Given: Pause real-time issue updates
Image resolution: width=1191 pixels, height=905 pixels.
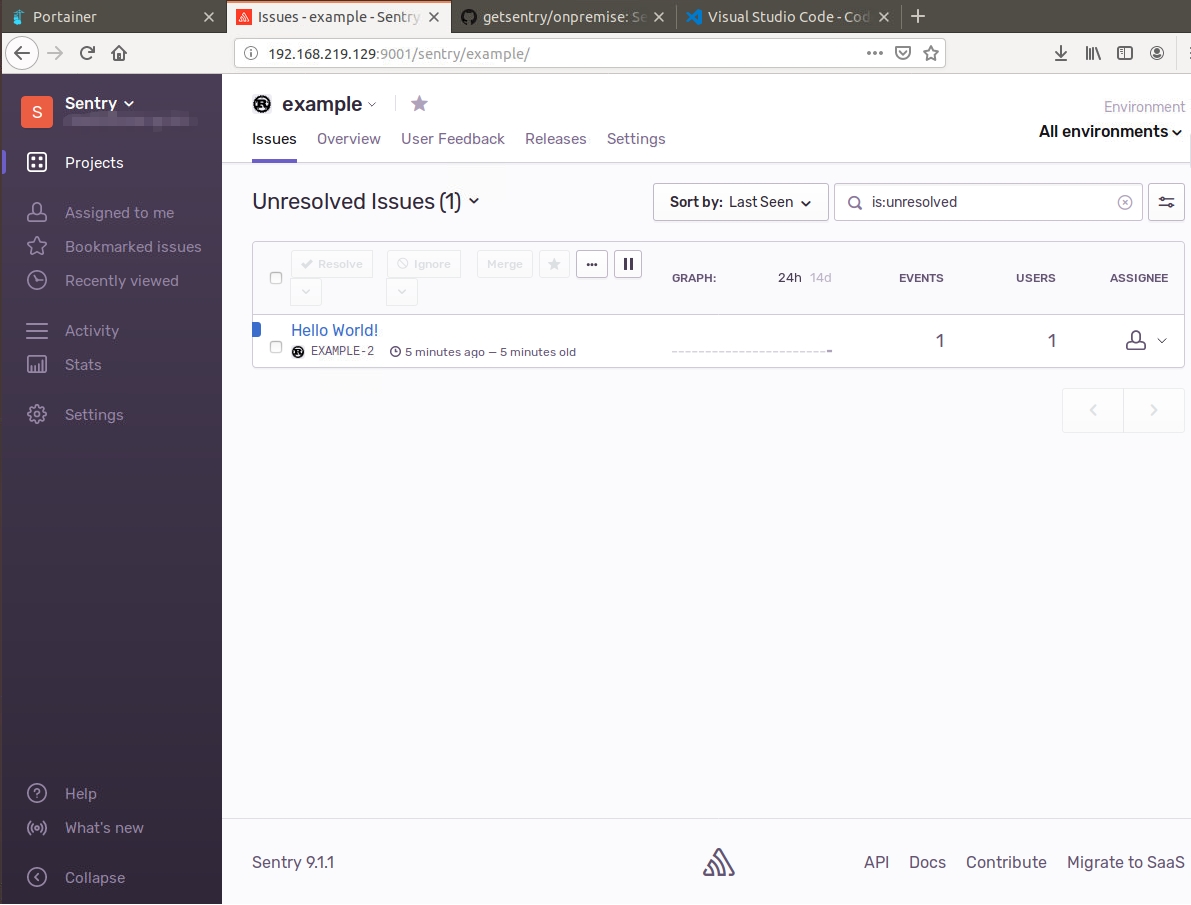Looking at the screenshot, I should 628,264.
